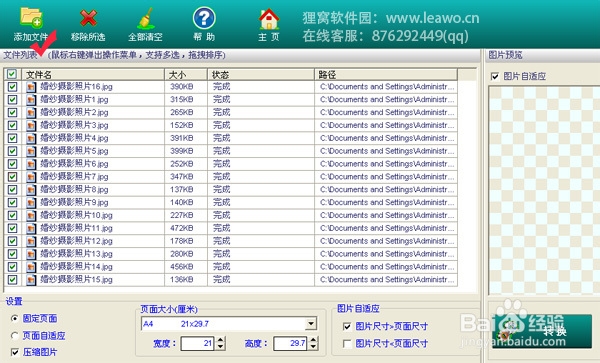Click file icon of 婚纱摄影照片14.jpg
Image resolution: width=600 pixels, height=363 pixels.
click(x=31, y=267)
